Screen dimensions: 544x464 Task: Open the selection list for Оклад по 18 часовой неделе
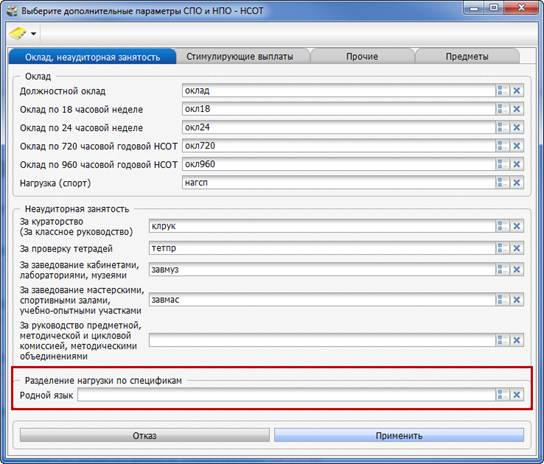tap(502, 109)
